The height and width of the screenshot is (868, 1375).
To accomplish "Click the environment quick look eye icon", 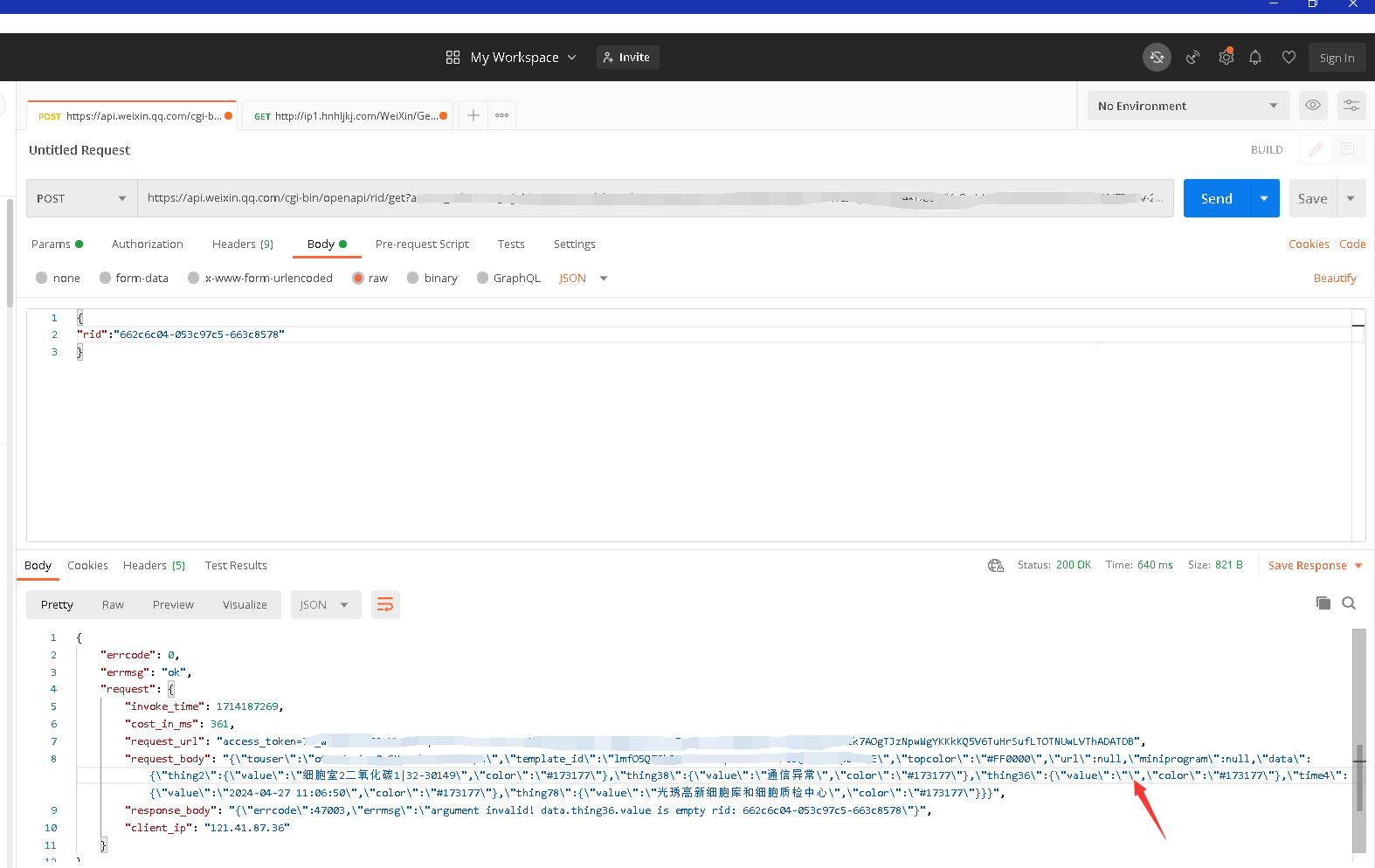I will pos(1313,106).
